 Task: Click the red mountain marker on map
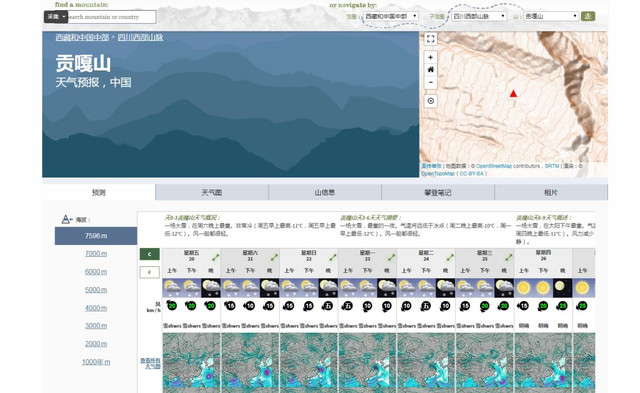[513, 94]
